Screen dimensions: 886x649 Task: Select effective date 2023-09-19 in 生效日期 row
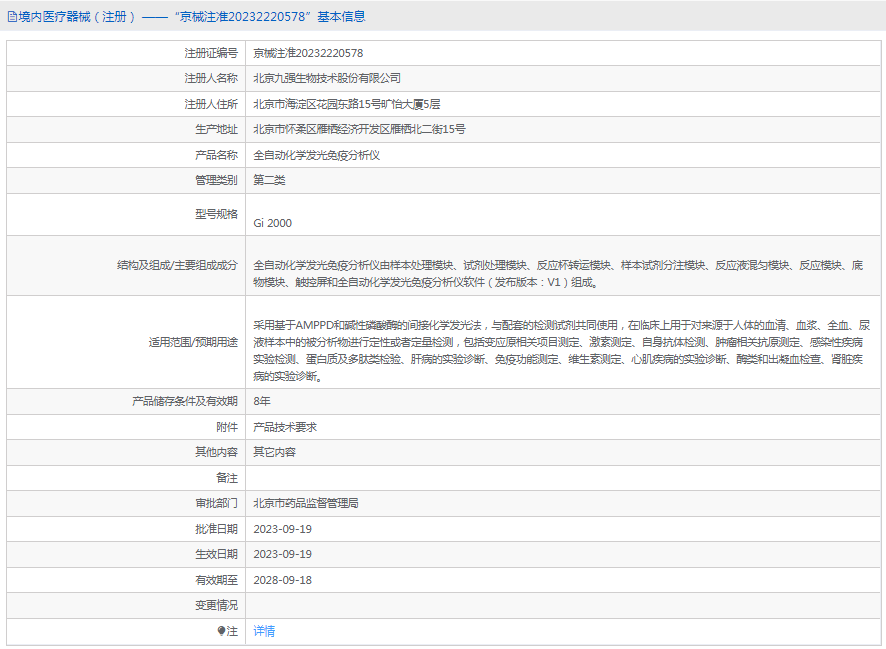(x=283, y=554)
